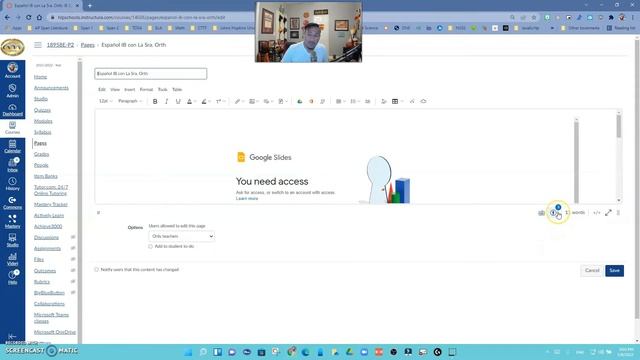Apply italic formatting in the editor toolbar
This screenshot has width=640, height=360.
pyautogui.click(x=166, y=101)
